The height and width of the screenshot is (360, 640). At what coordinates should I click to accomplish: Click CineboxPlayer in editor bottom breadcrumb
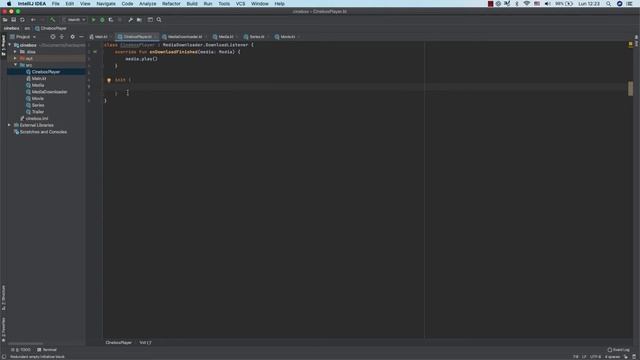point(118,343)
